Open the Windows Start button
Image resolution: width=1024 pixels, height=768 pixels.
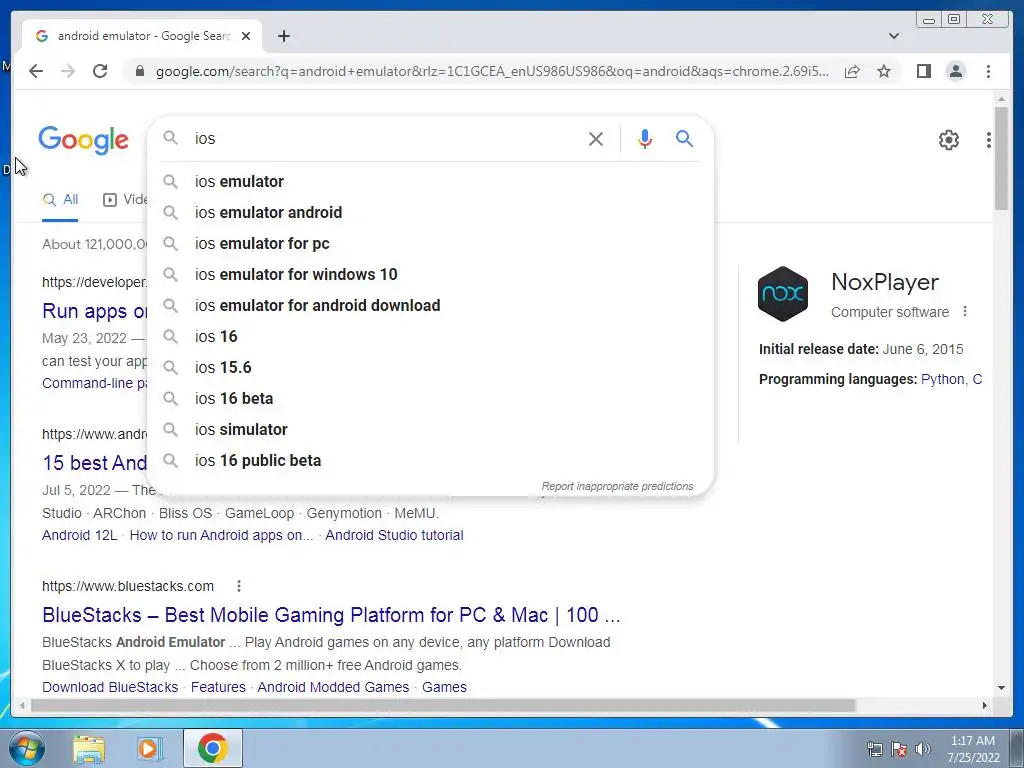click(x=27, y=748)
